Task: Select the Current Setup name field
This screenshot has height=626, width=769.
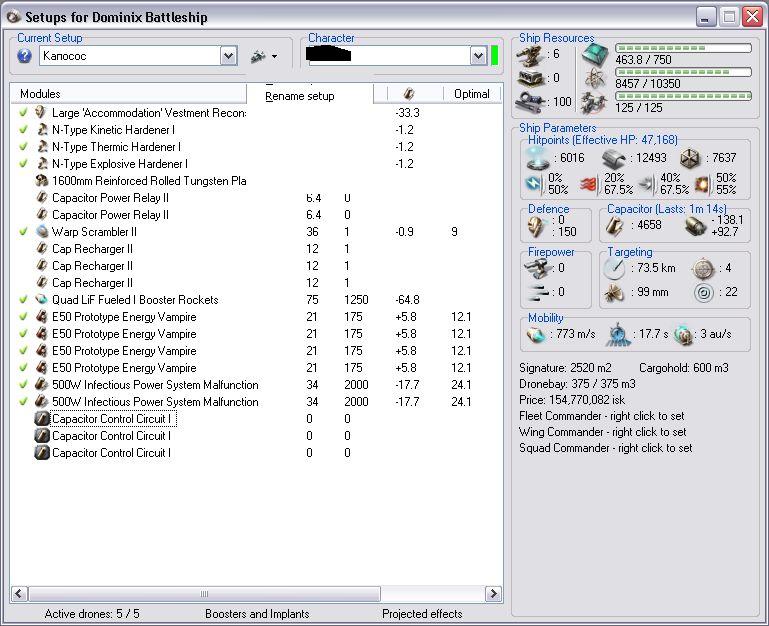Action: 130,56
